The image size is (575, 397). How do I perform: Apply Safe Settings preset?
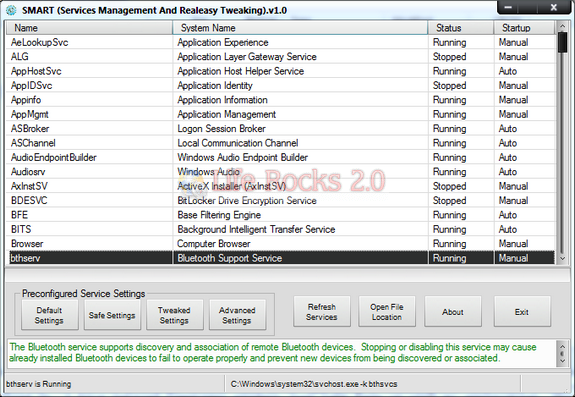112,315
